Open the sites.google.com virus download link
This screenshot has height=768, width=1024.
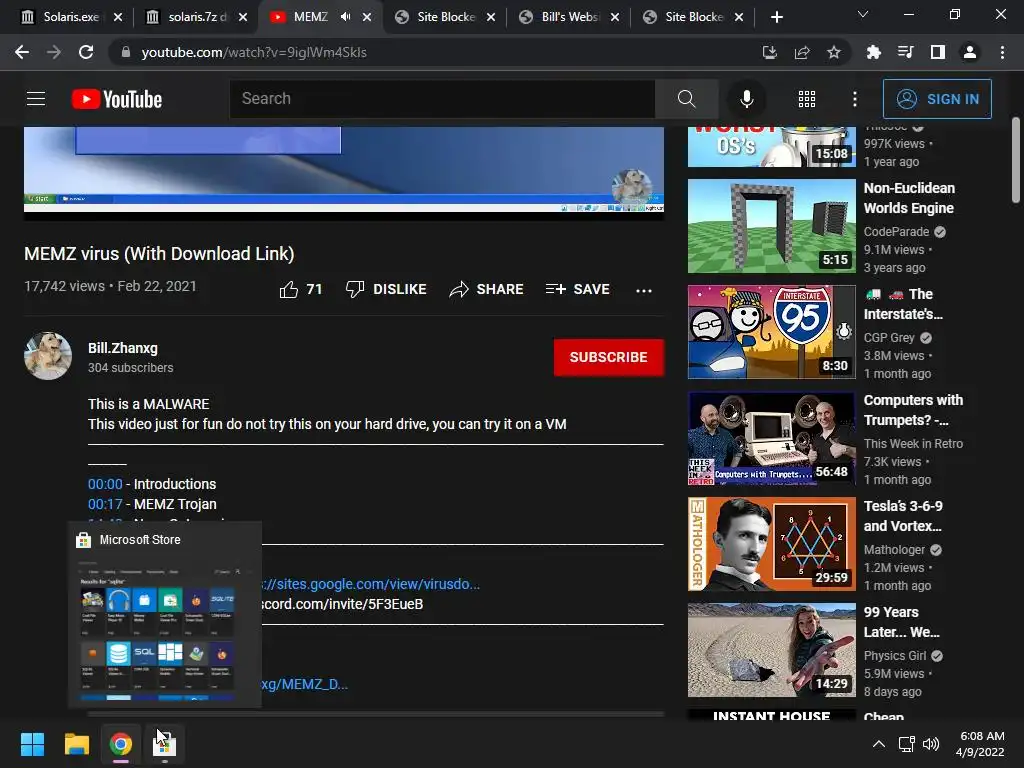tap(371, 584)
